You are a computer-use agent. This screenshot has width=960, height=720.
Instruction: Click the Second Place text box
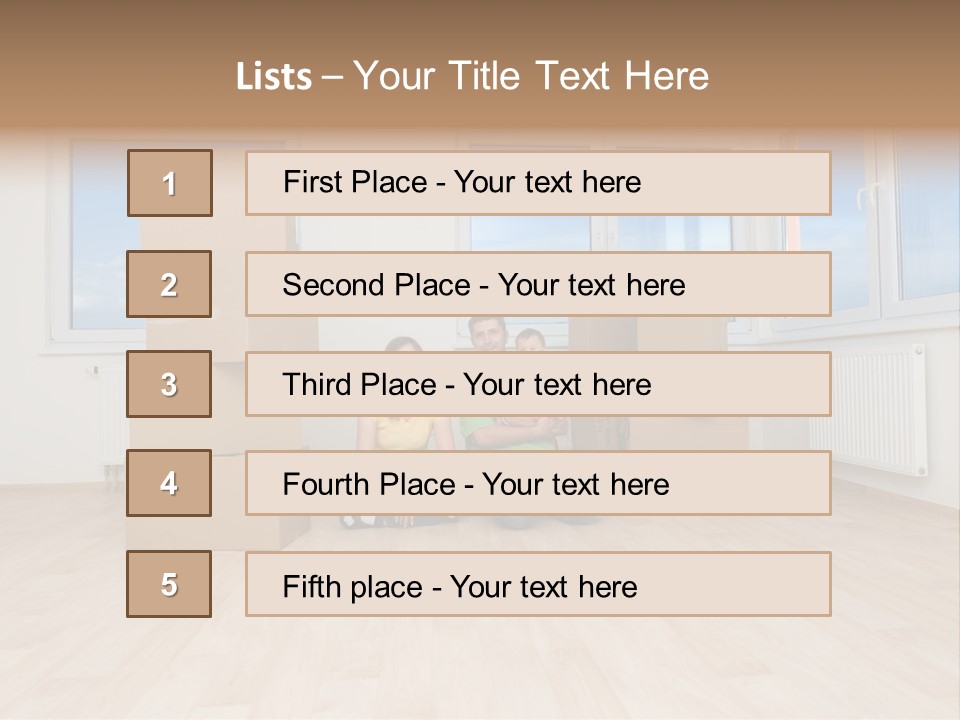(x=538, y=284)
